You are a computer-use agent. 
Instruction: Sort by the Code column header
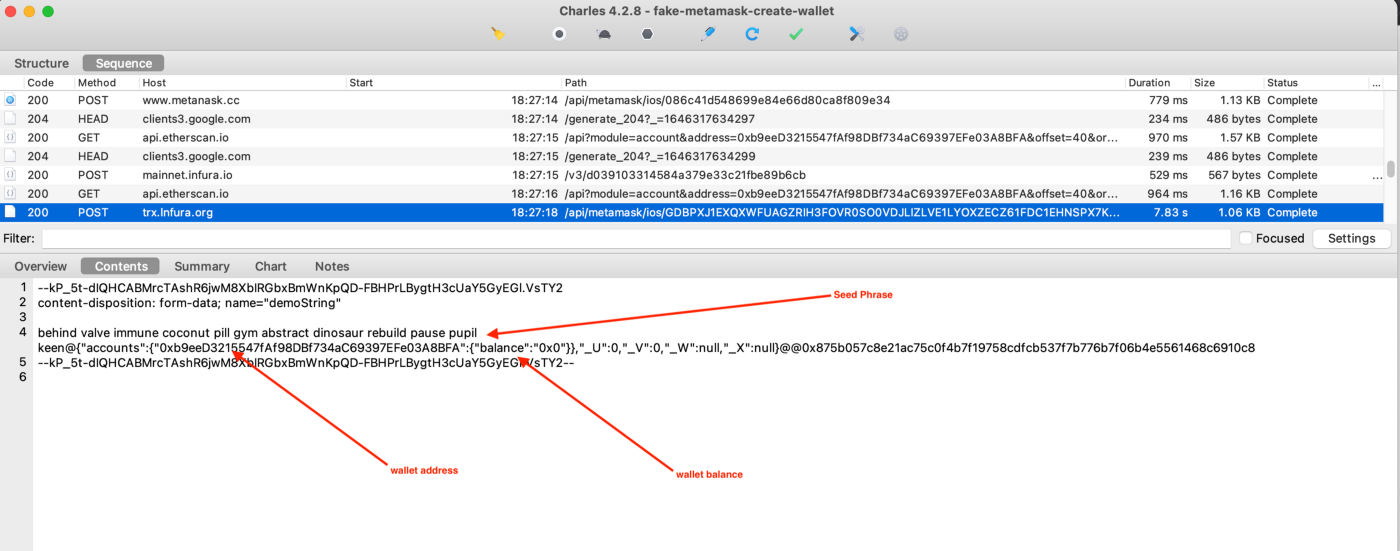coord(40,82)
